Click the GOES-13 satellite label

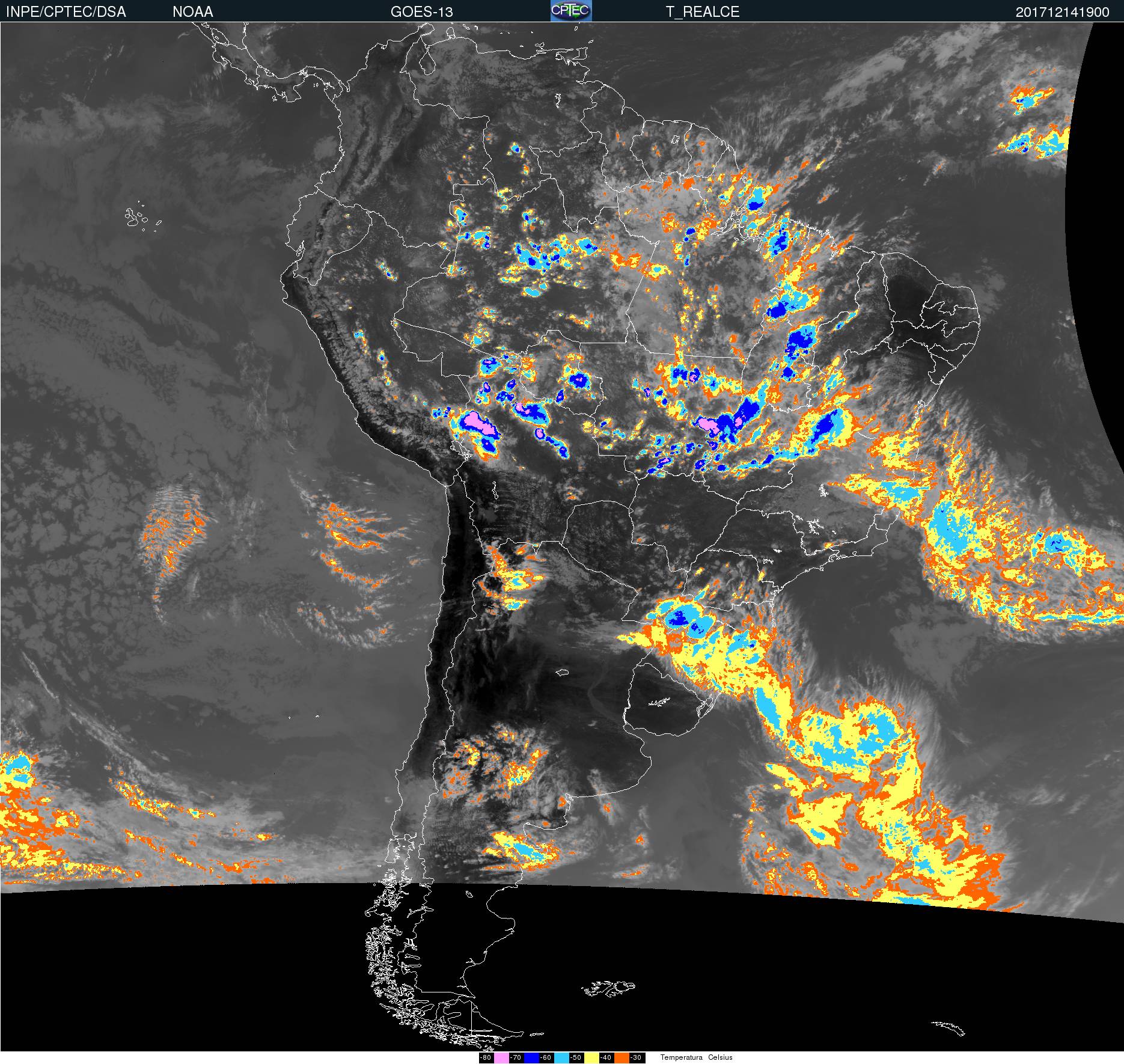coord(421,12)
